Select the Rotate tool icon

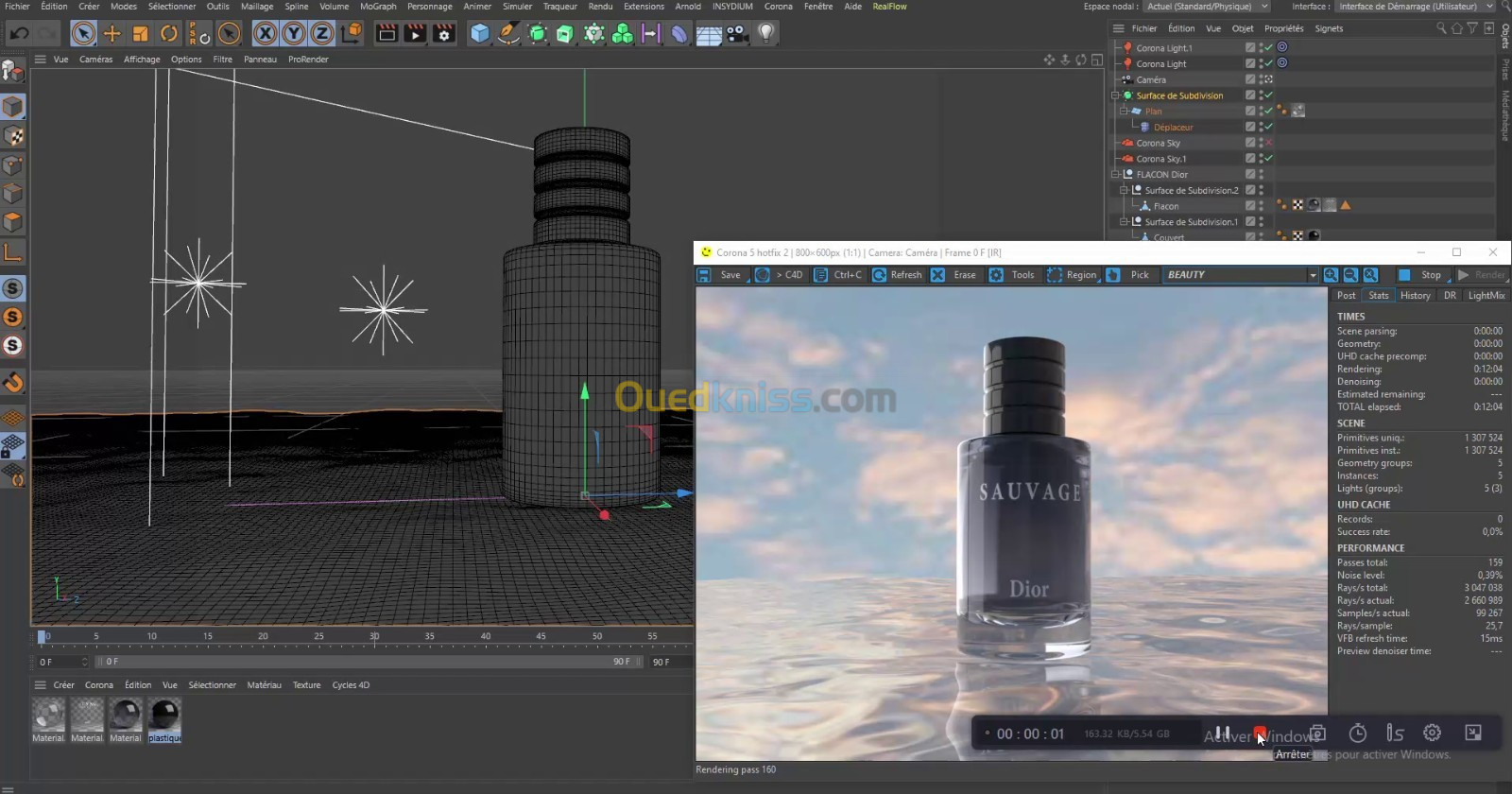click(168, 34)
